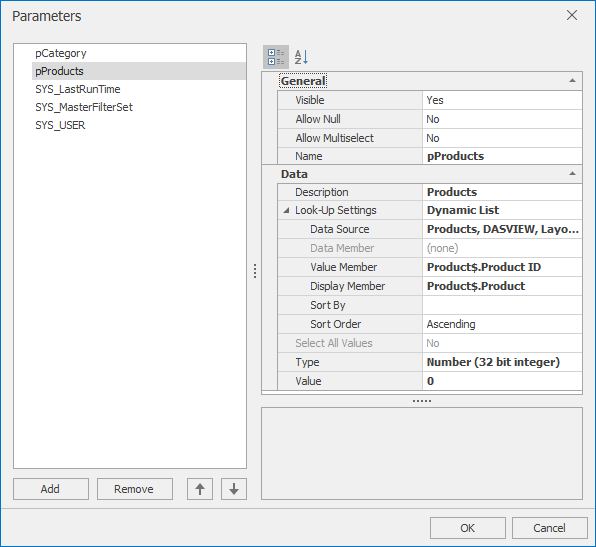Open Value Member field Product$.Product ID
Viewport: 596px width, 547px height.
tap(502, 267)
